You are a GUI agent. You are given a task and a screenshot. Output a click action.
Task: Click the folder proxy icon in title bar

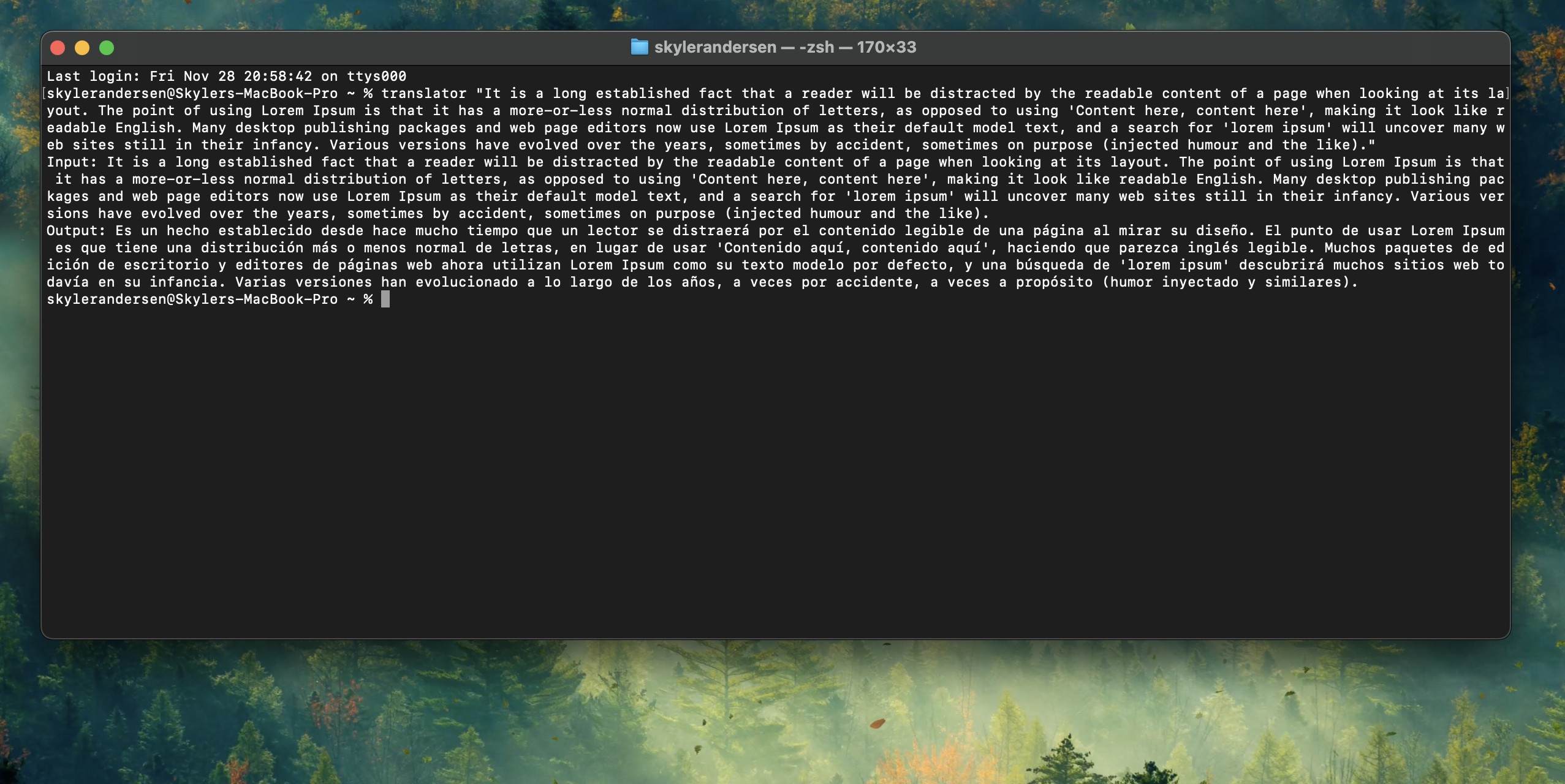coord(639,47)
